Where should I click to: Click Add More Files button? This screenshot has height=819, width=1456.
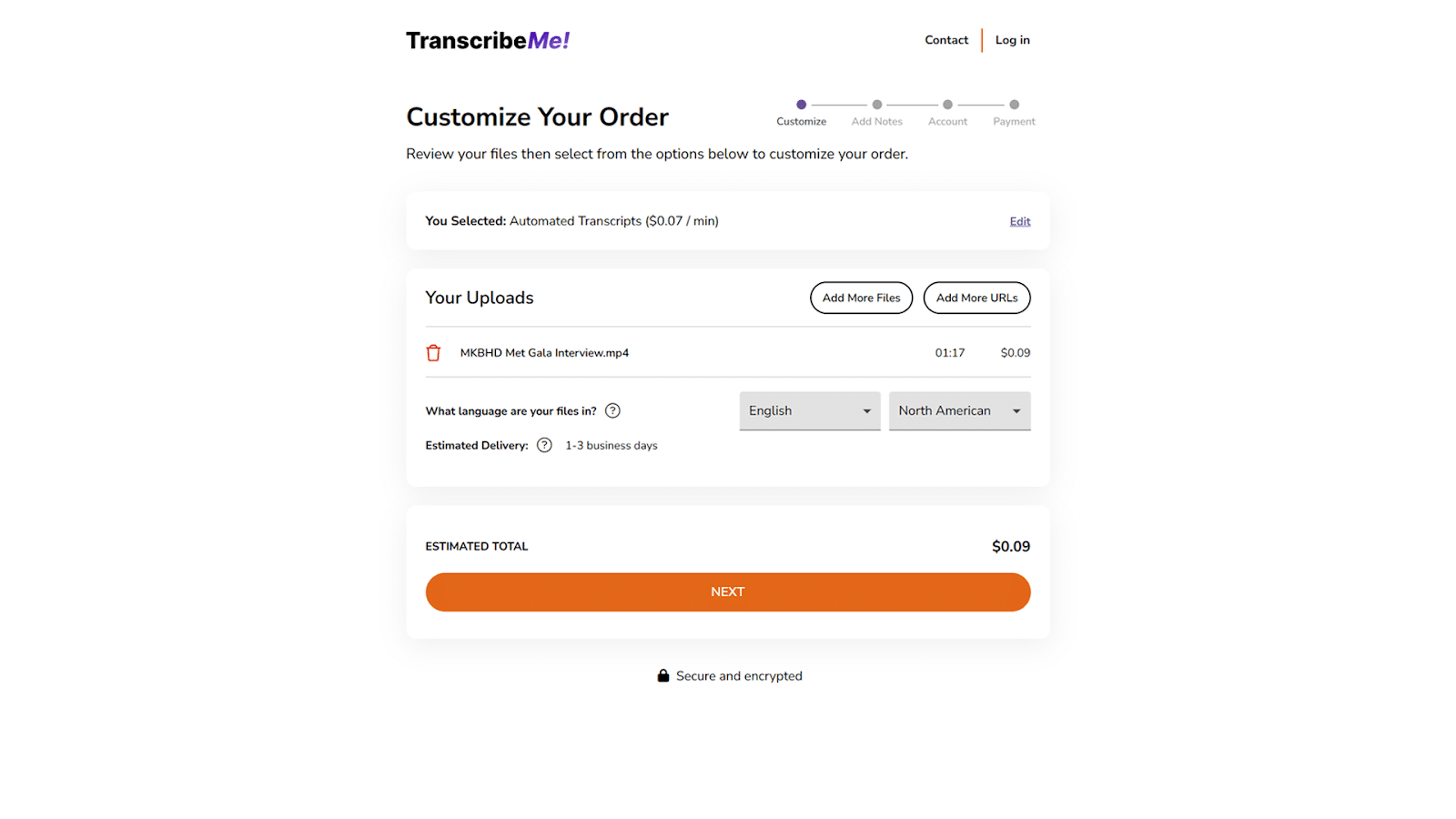tap(861, 298)
